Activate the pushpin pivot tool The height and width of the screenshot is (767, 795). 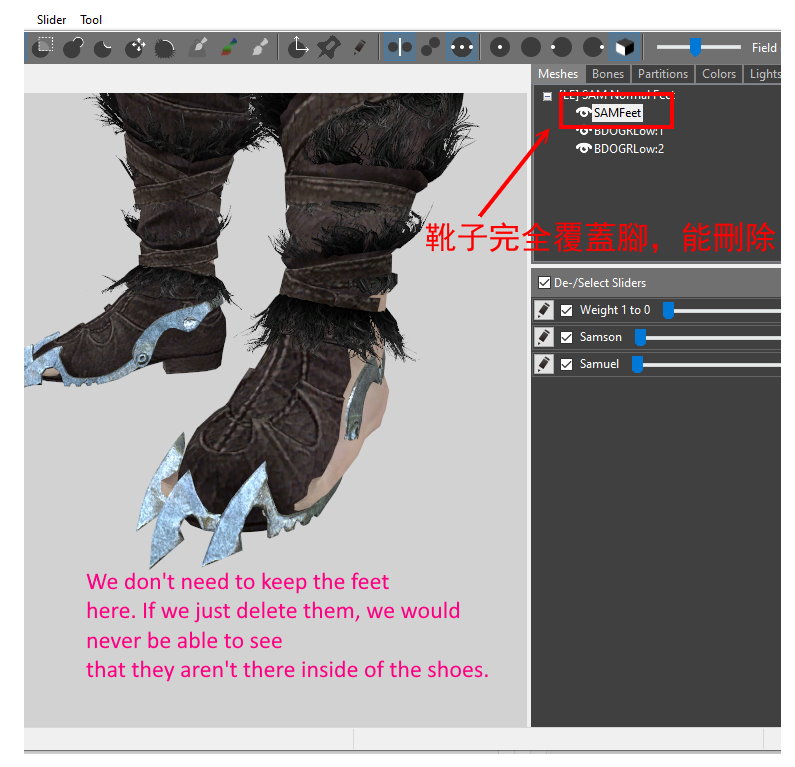point(329,47)
